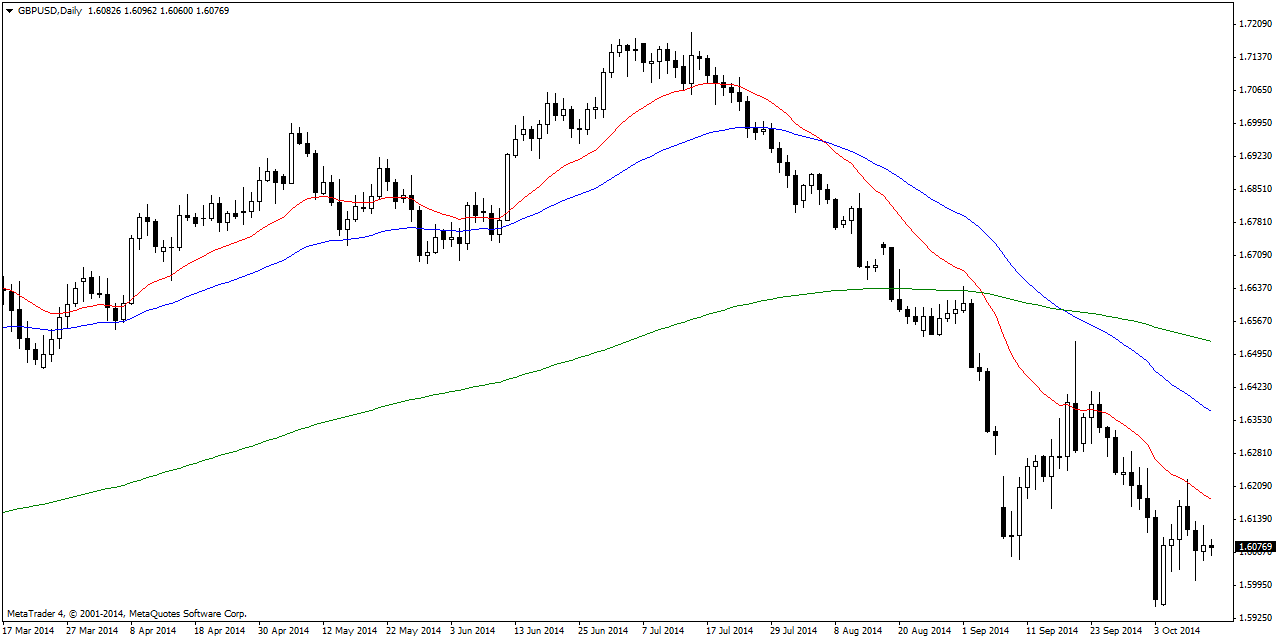Click the 1.64950 price axis label
This screenshot has width=1276, height=639.
(x=1254, y=354)
